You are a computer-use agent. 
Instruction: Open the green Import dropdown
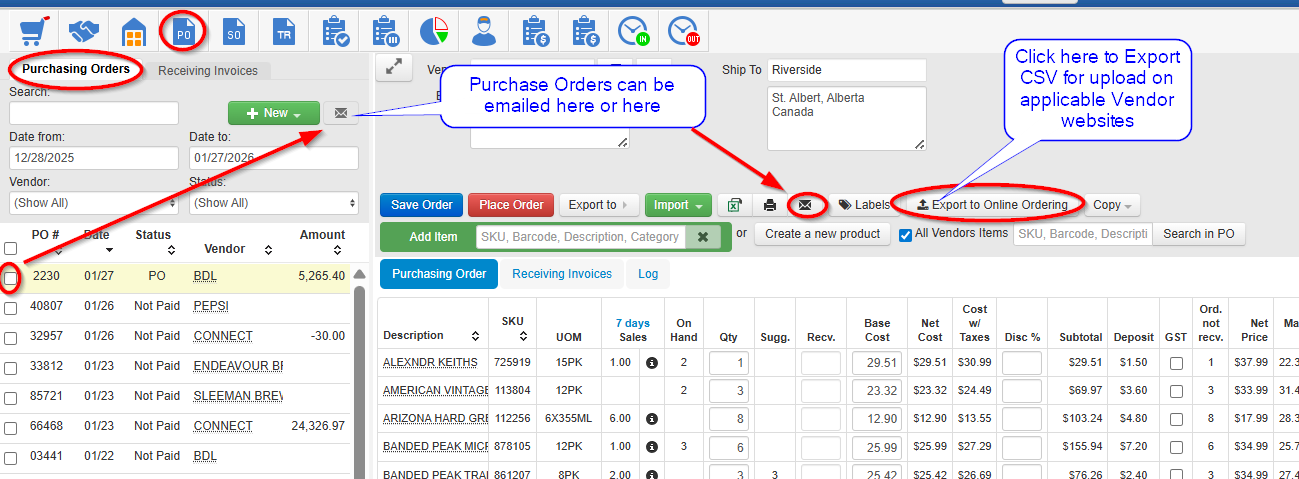(678, 205)
